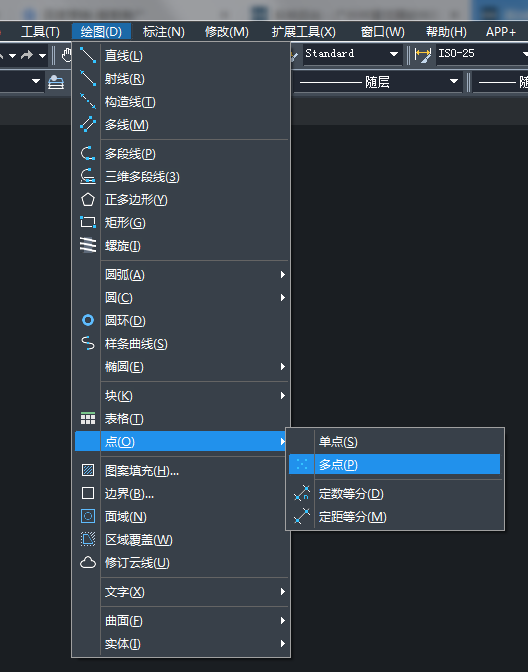Viewport: 528px width, 672px height.
Task: Open the Help (帮助) menu
Action: click(x=446, y=32)
